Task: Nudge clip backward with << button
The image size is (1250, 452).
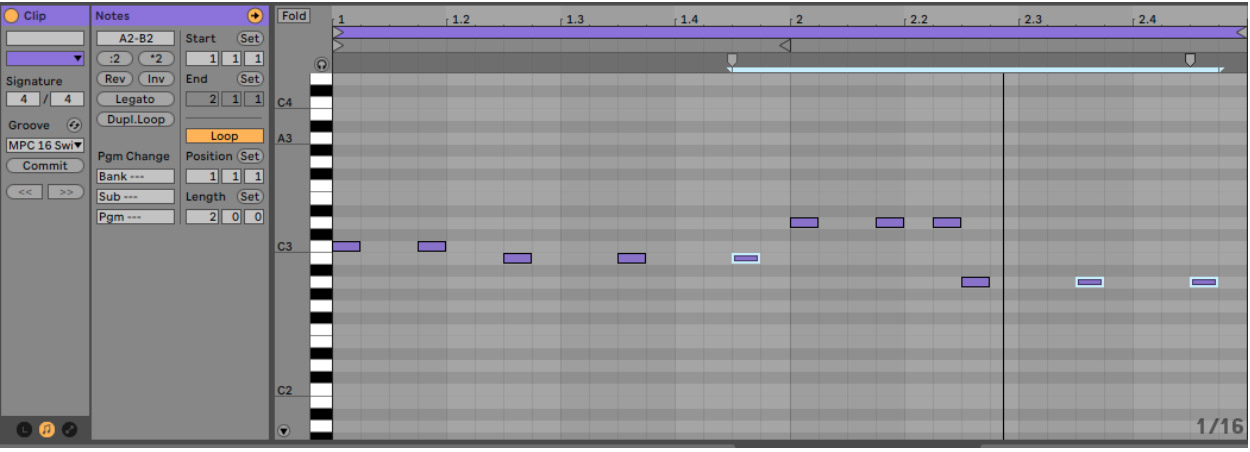Action: pyautogui.click(x=24, y=191)
